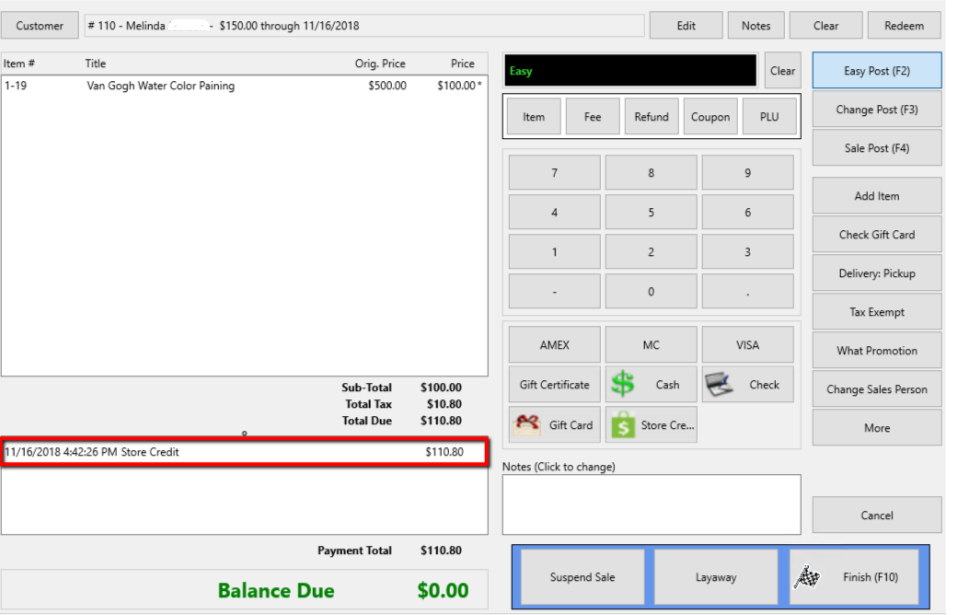
Task: Click the green dollar Cash icon
Action: (x=622, y=384)
